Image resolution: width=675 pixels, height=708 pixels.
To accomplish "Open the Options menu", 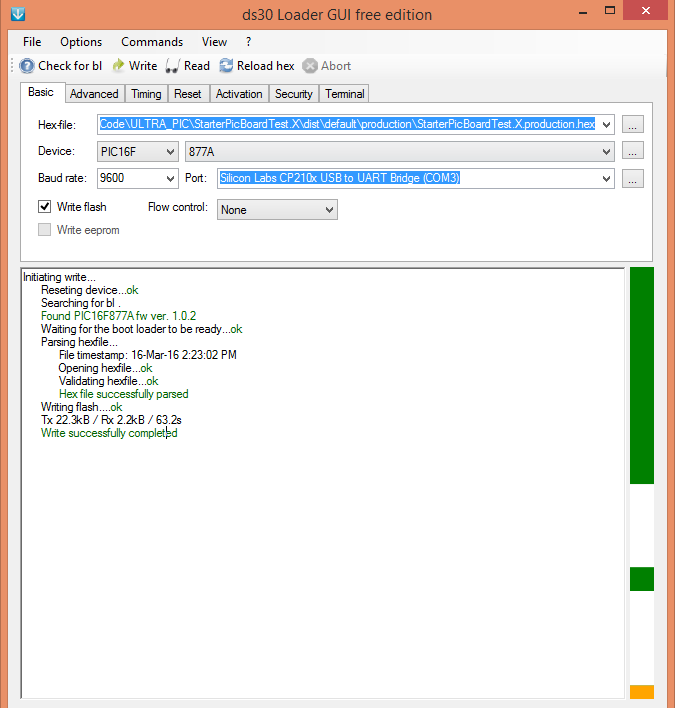I will click(81, 42).
